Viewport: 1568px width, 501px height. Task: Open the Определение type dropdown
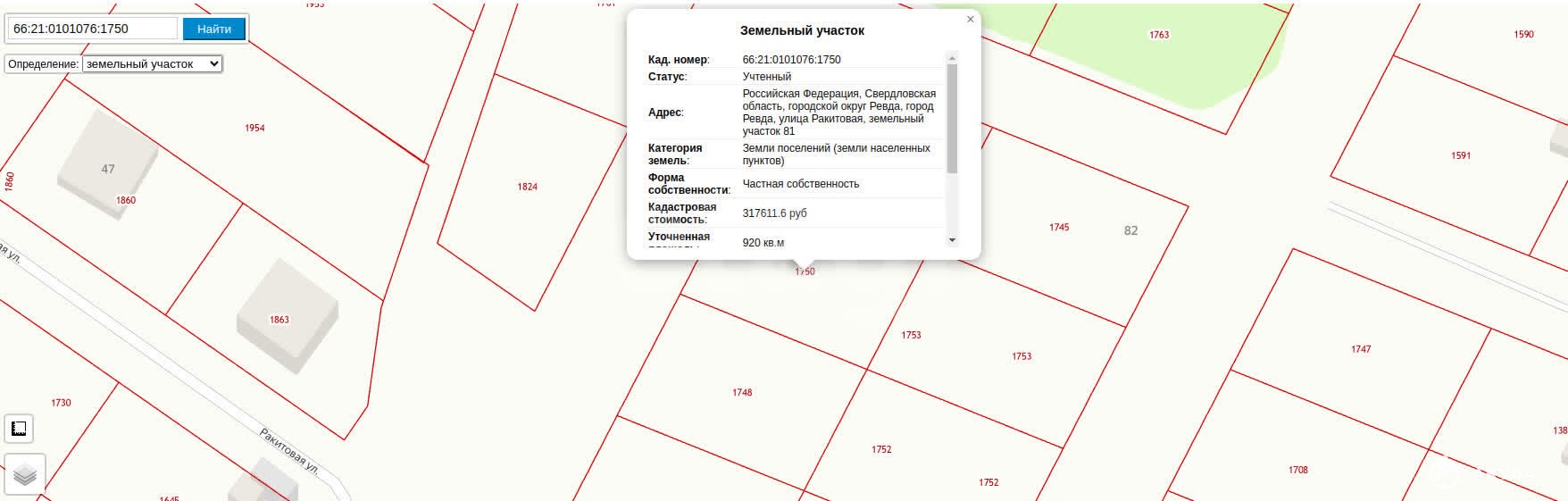[x=151, y=64]
